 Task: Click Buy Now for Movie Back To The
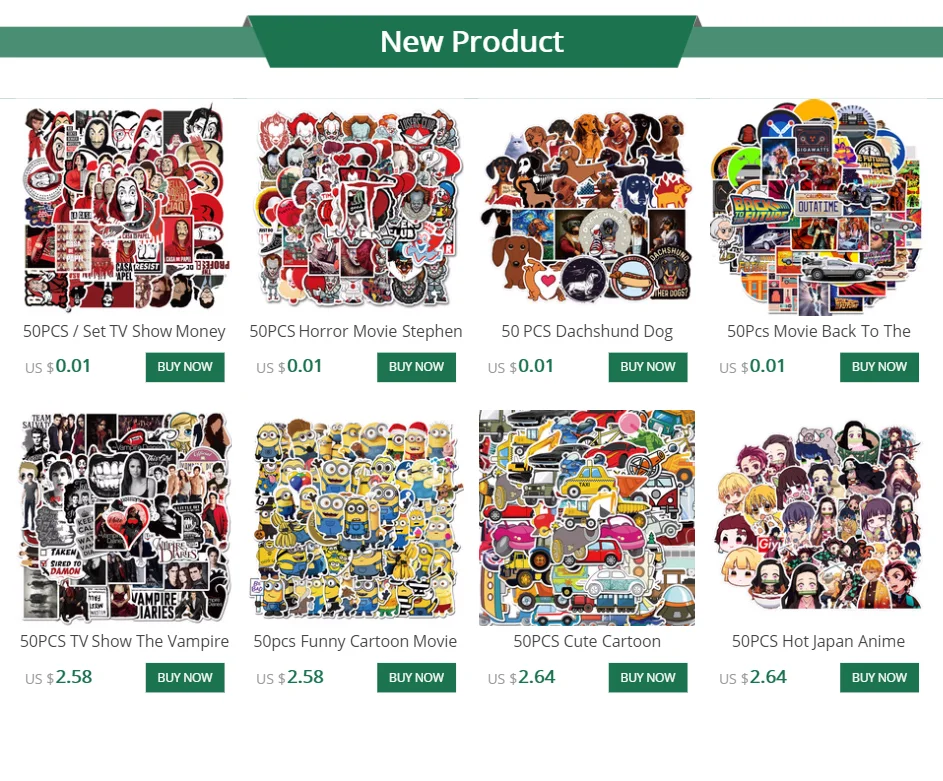(x=879, y=367)
